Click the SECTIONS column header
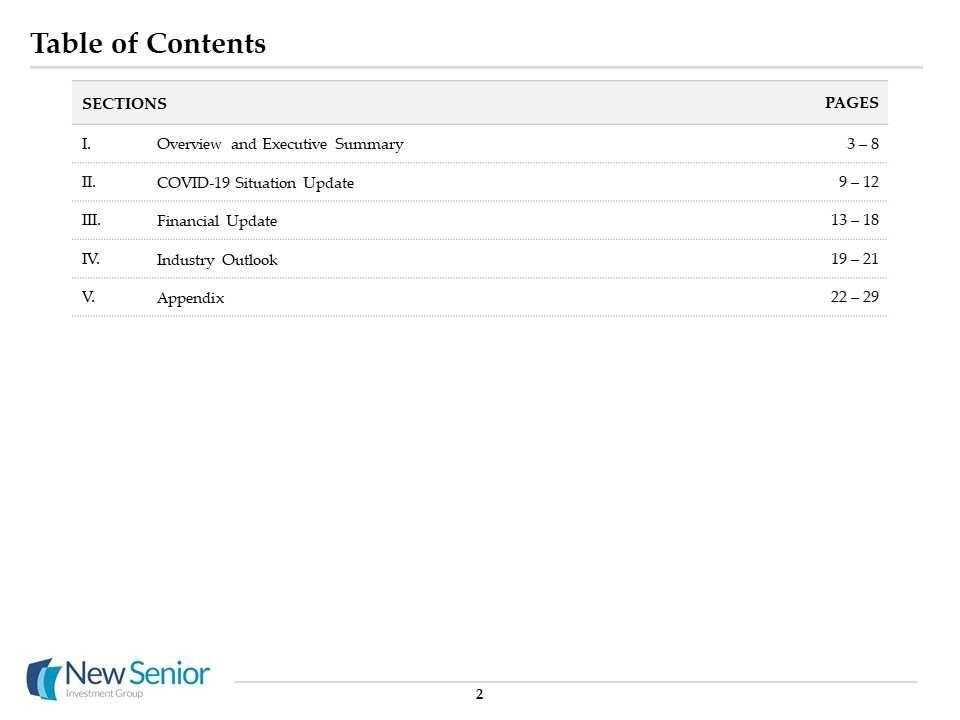960x720 pixels. pyautogui.click(x=124, y=104)
